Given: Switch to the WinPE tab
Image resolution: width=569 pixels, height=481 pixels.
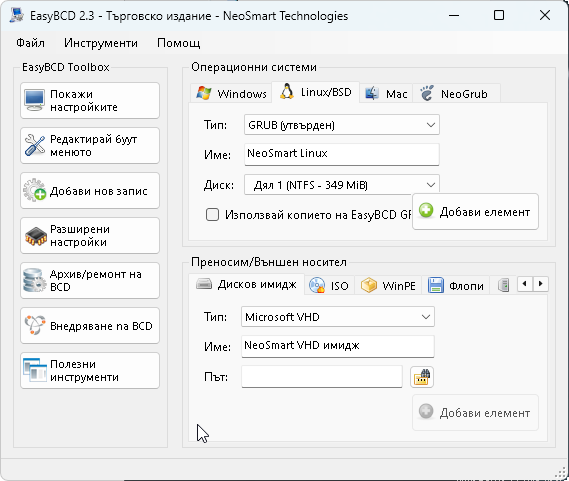Looking at the screenshot, I should coord(388,286).
